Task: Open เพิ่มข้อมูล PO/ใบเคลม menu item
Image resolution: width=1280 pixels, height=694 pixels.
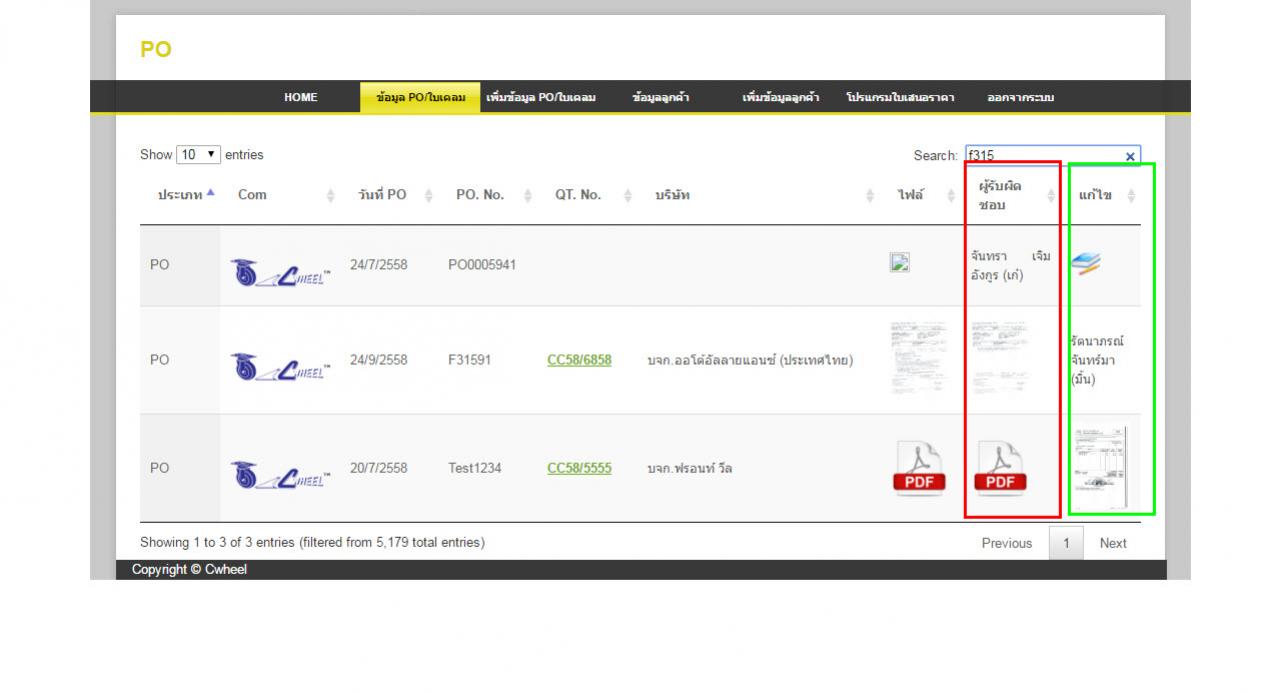Action: click(541, 97)
